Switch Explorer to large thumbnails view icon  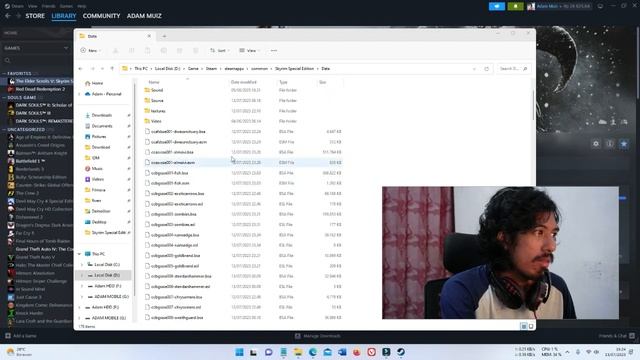(531, 326)
